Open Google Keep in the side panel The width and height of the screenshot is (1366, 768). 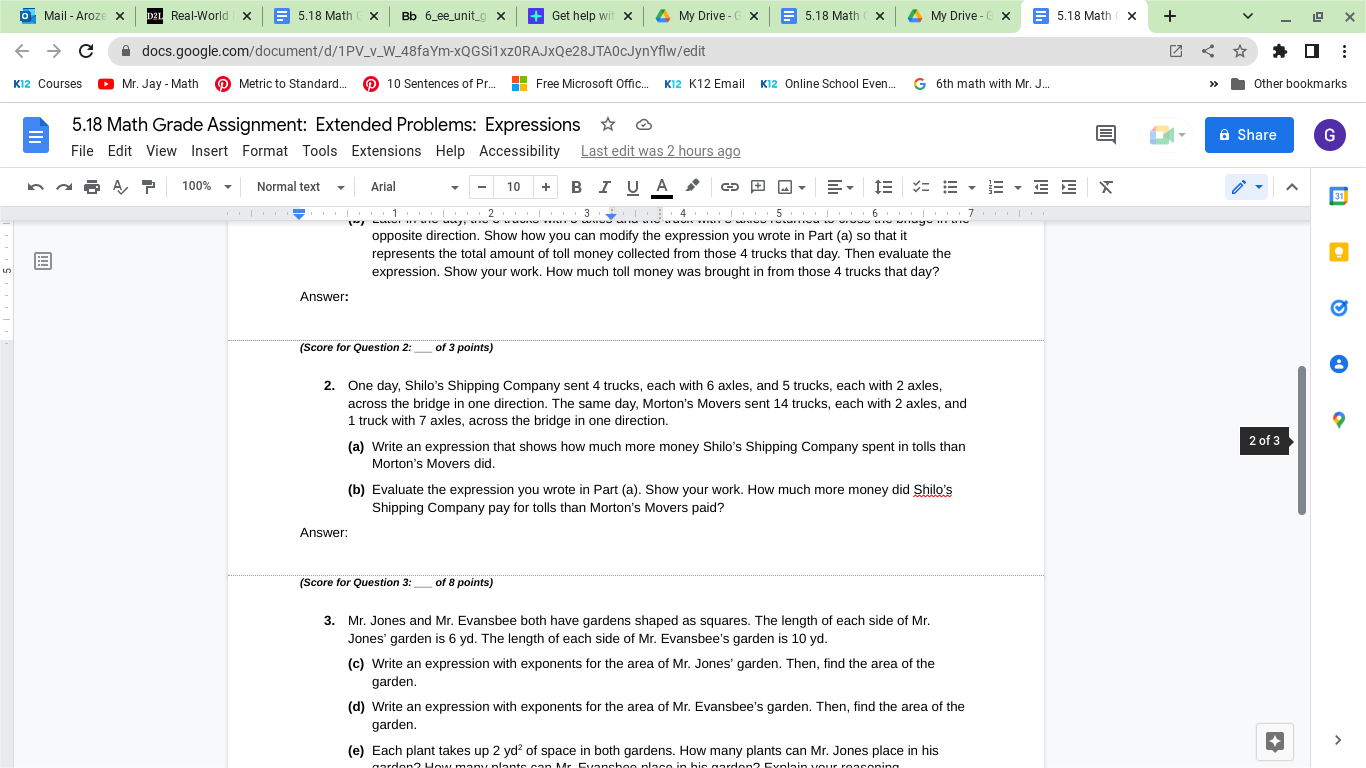click(x=1338, y=251)
